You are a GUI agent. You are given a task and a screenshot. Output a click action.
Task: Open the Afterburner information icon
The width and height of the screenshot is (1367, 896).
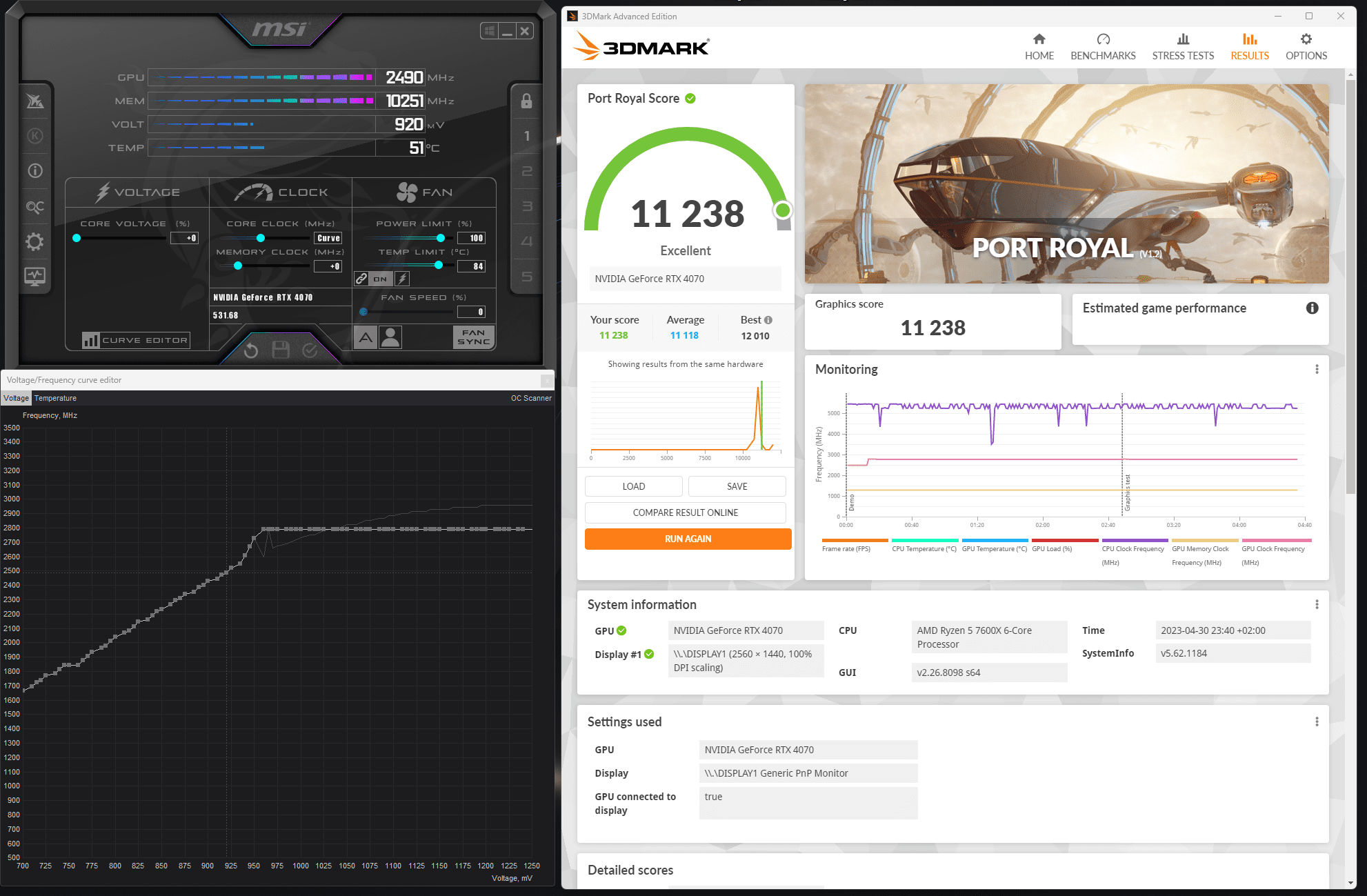[35, 171]
